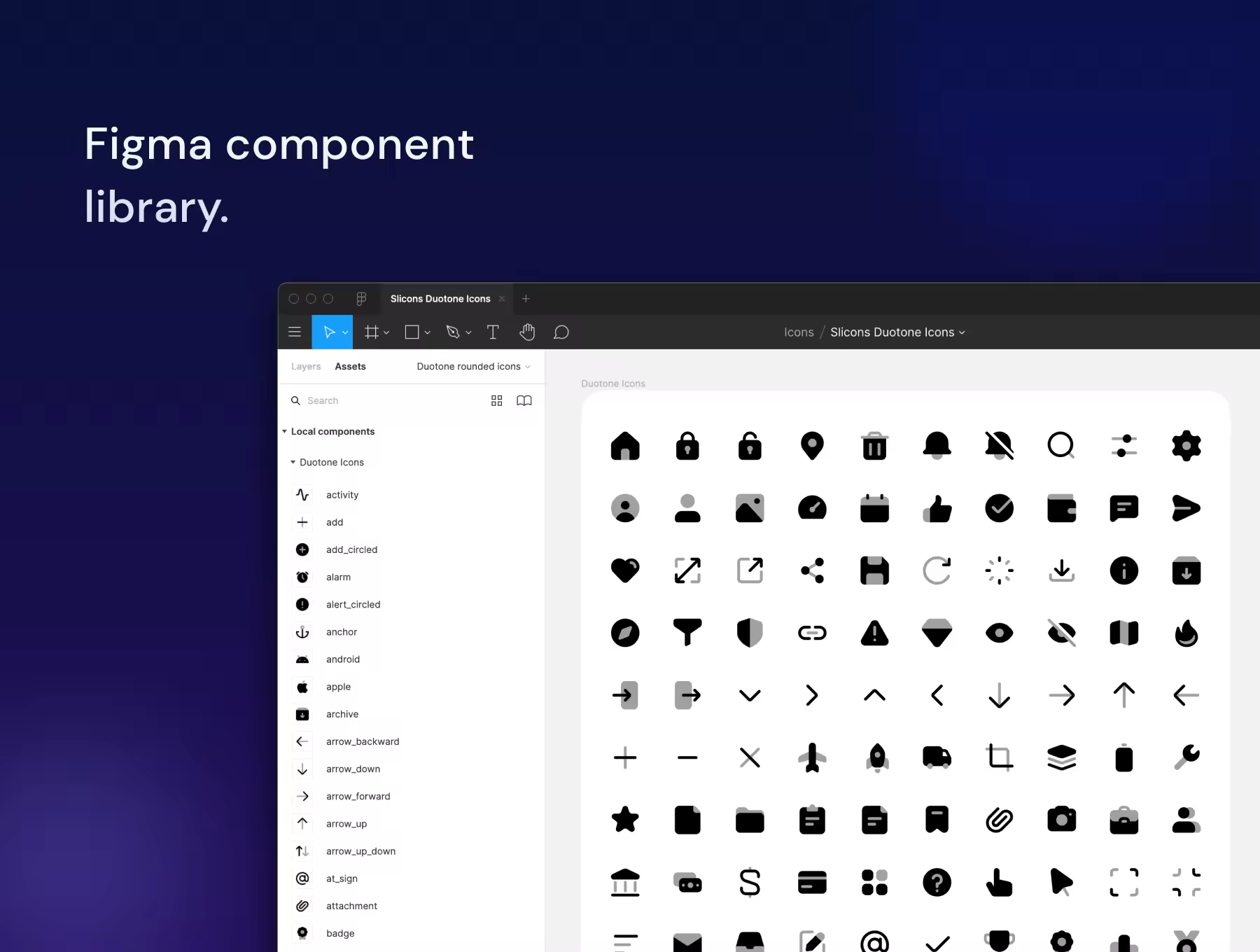The height and width of the screenshot is (952, 1260).
Task: Switch to grid view in Assets
Action: click(497, 400)
